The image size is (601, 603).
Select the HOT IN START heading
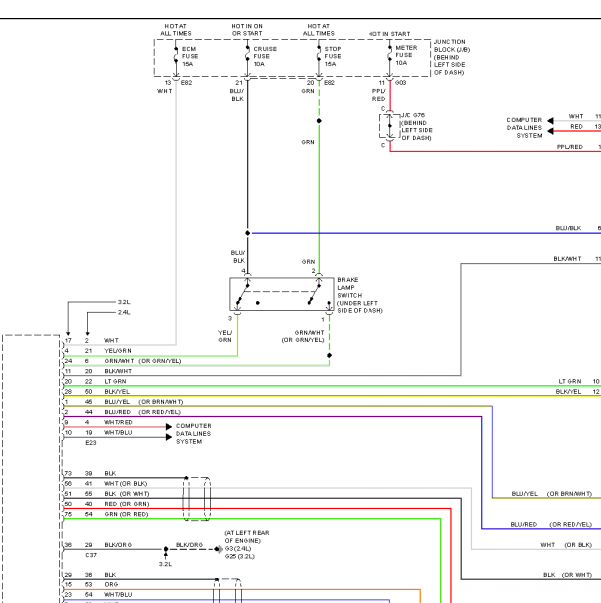pyautogui.click(x=390, y=34)
